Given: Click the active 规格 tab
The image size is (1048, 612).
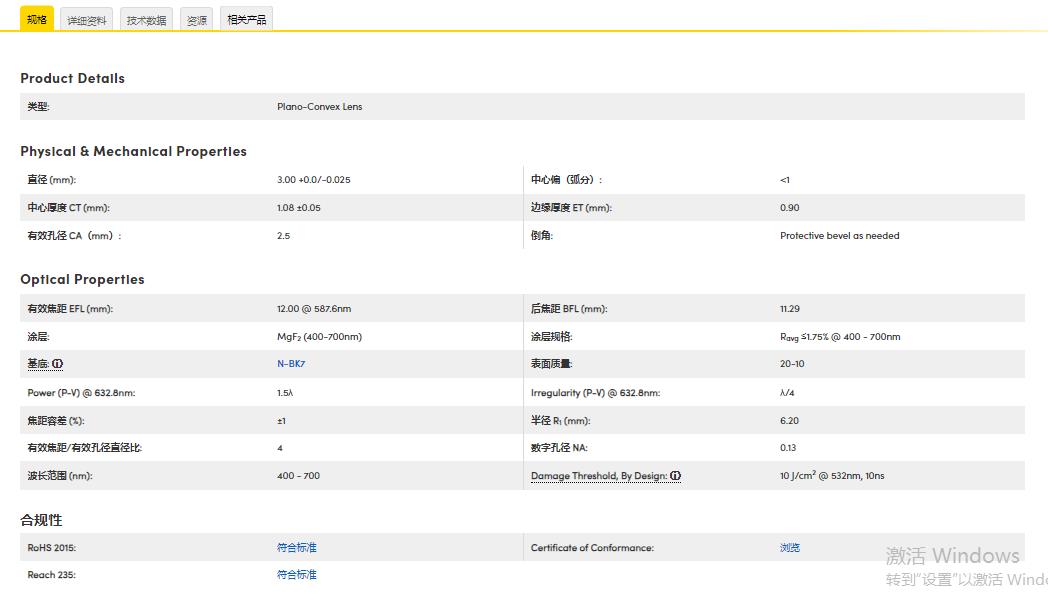Looking at the screenshot, I should [37, 20].
